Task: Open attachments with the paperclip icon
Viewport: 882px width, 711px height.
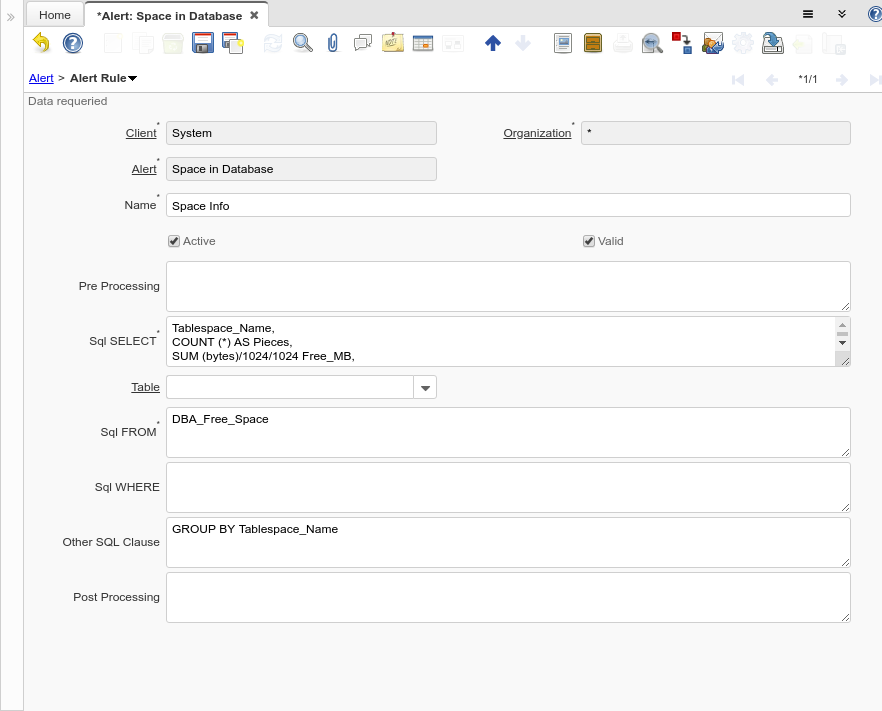Action: click(333, 43)
